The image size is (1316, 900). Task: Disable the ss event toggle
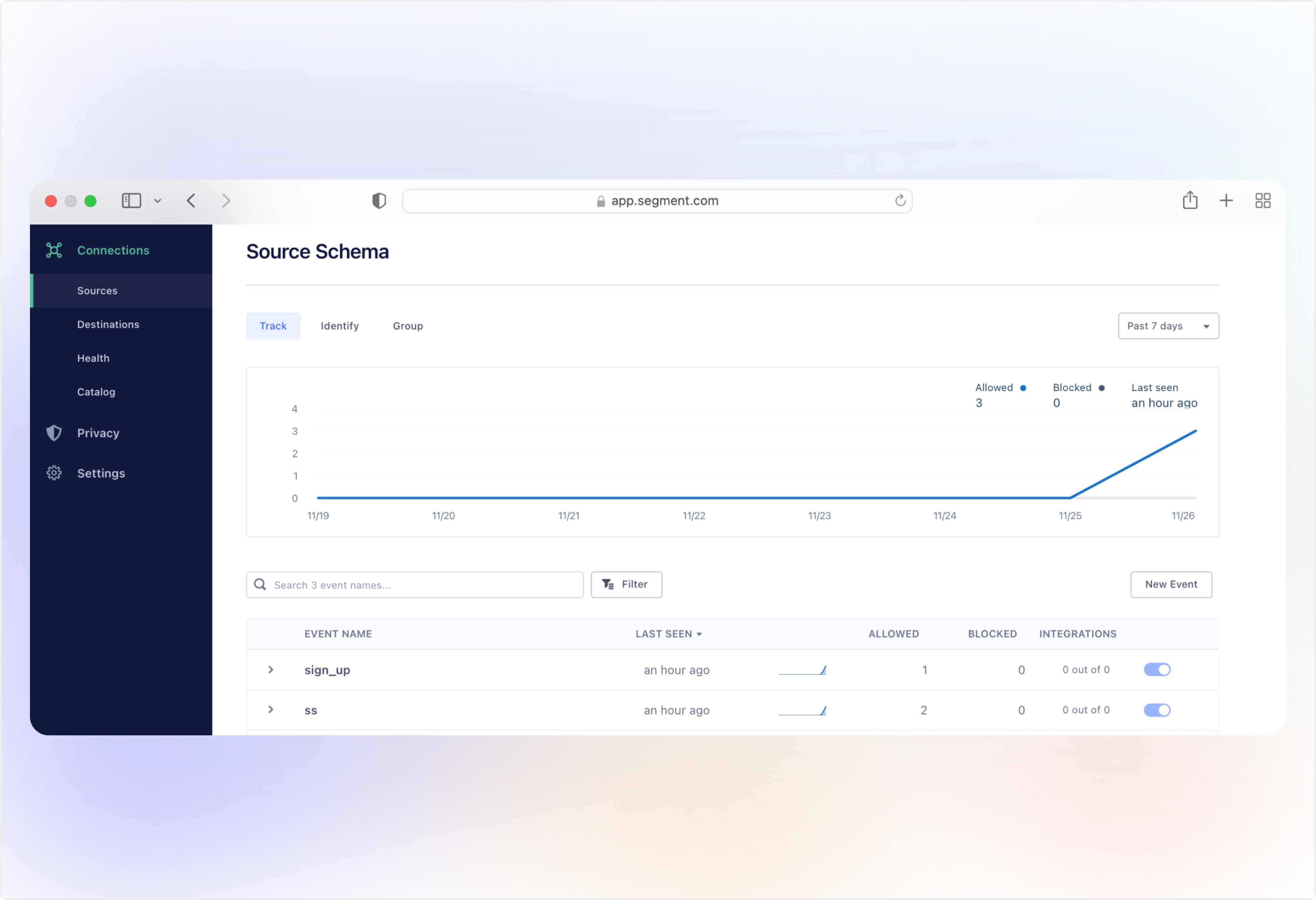click(1156, 710)
